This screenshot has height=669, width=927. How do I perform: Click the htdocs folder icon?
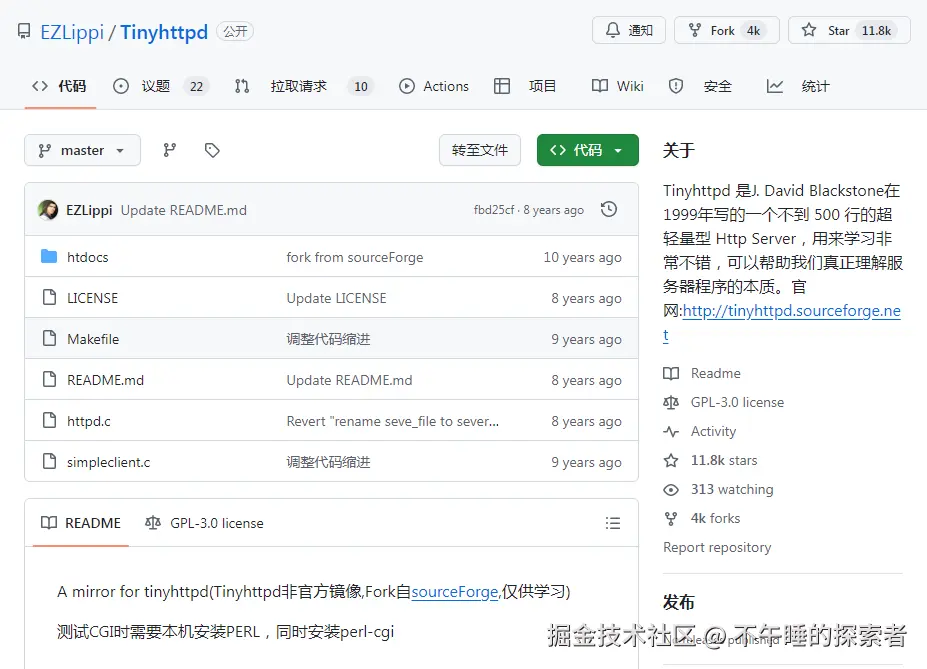coord(49,256)
